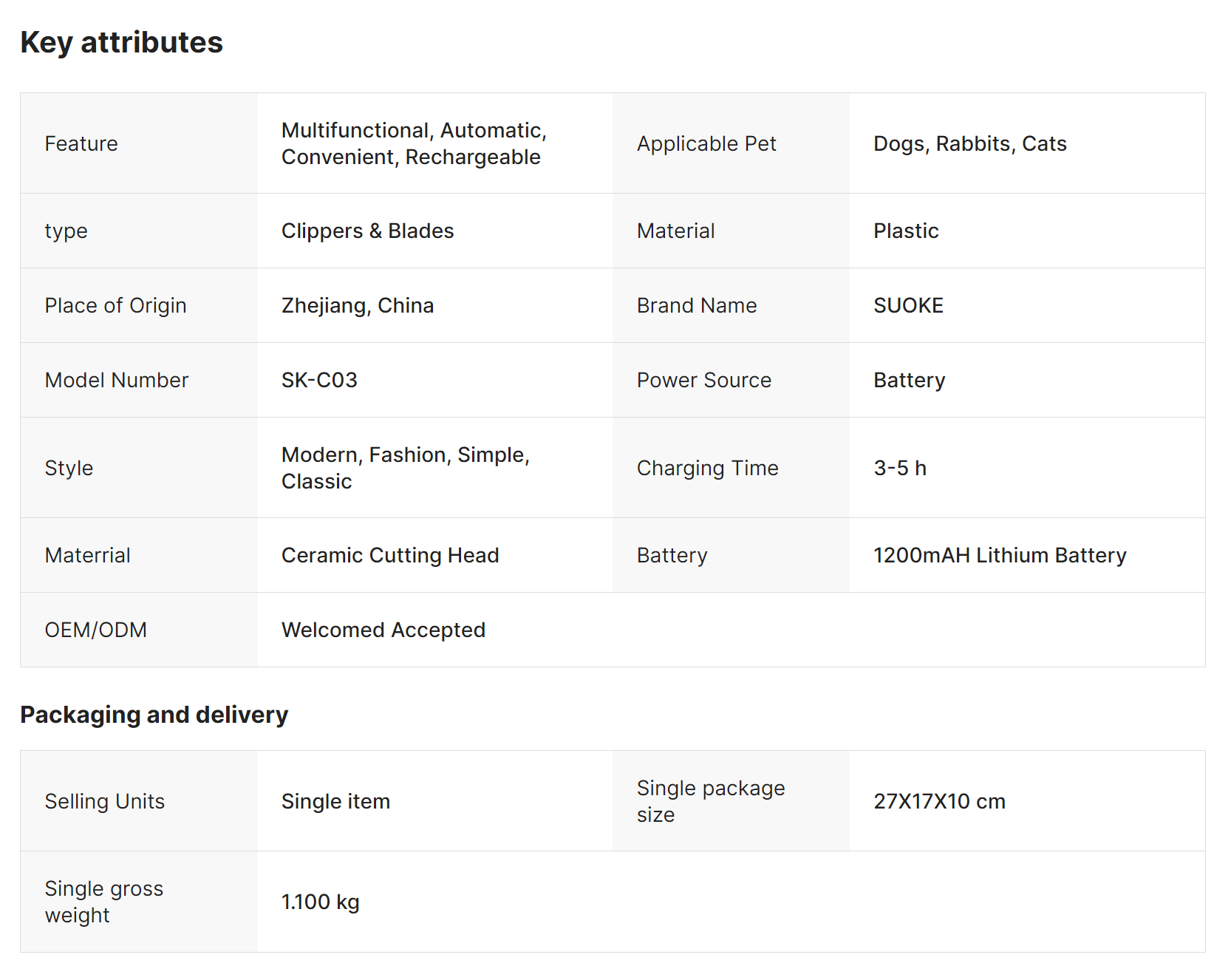Click the 3-5 h charging time value

point(899,468)
